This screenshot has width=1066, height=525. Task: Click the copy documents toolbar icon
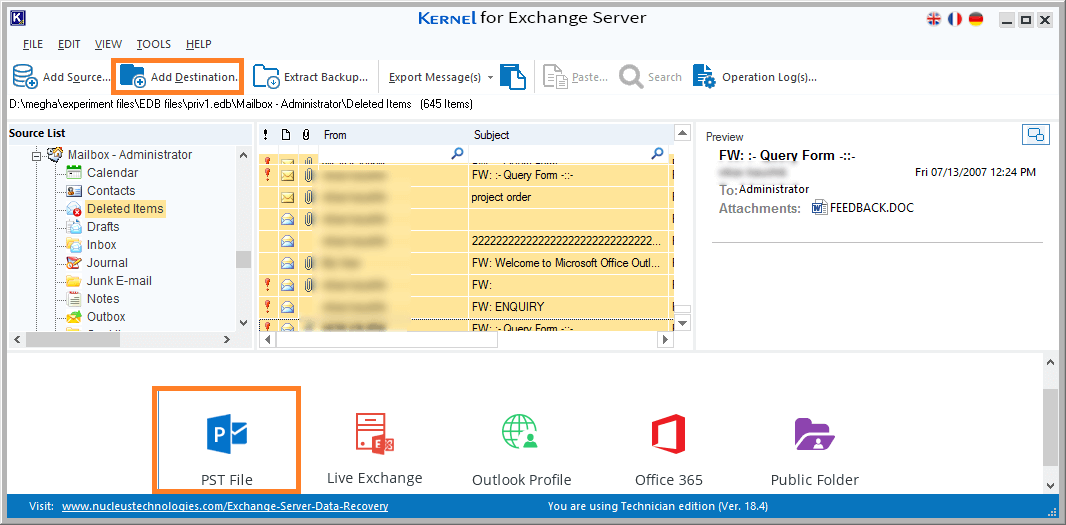pyautogui.click(x=513, y=77)
